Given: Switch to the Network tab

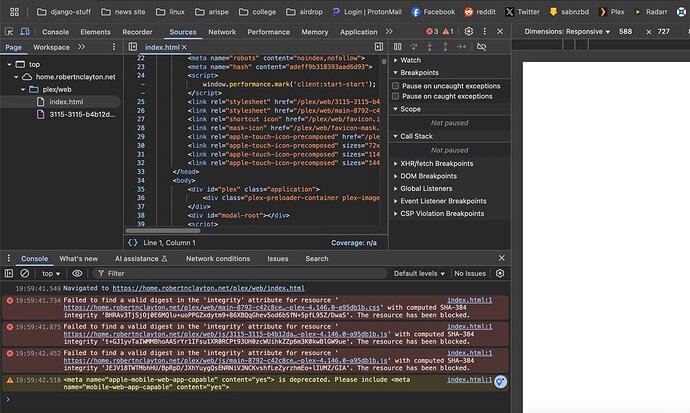Looking at the screenshot, I should point(221,32).
